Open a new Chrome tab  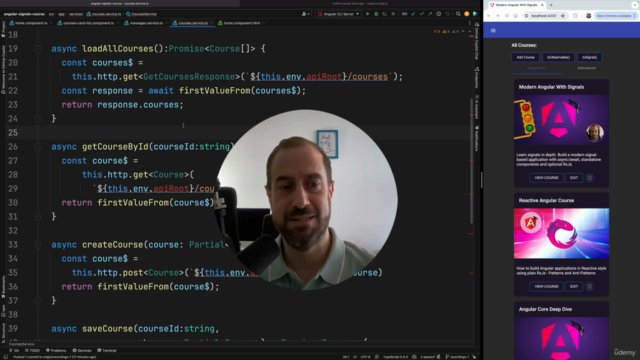(551, 5)
